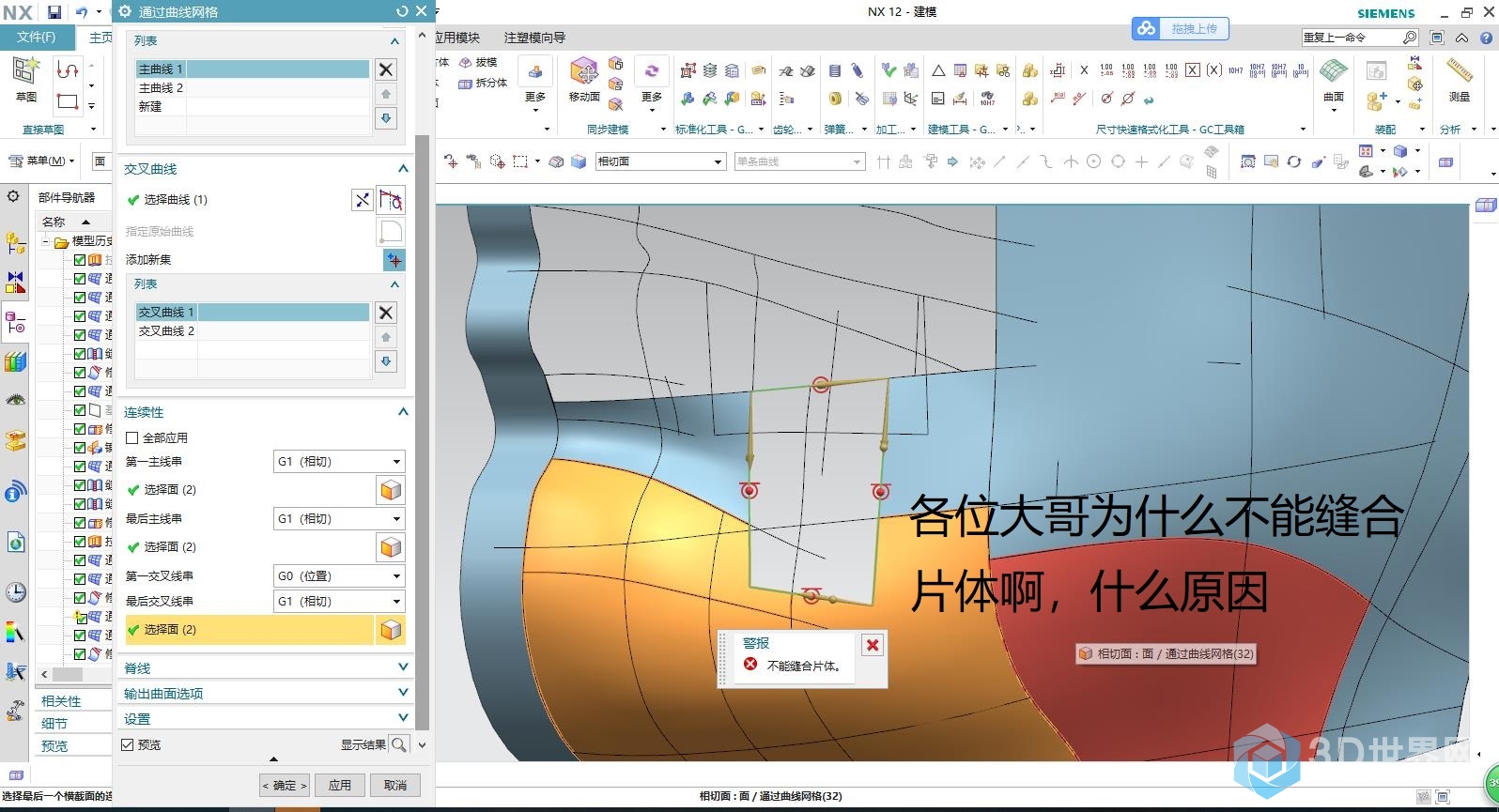The width and height of the screenshot is (1499, 812).
Task: Open the History clock sidebar icon
Action: pos(15,592)
